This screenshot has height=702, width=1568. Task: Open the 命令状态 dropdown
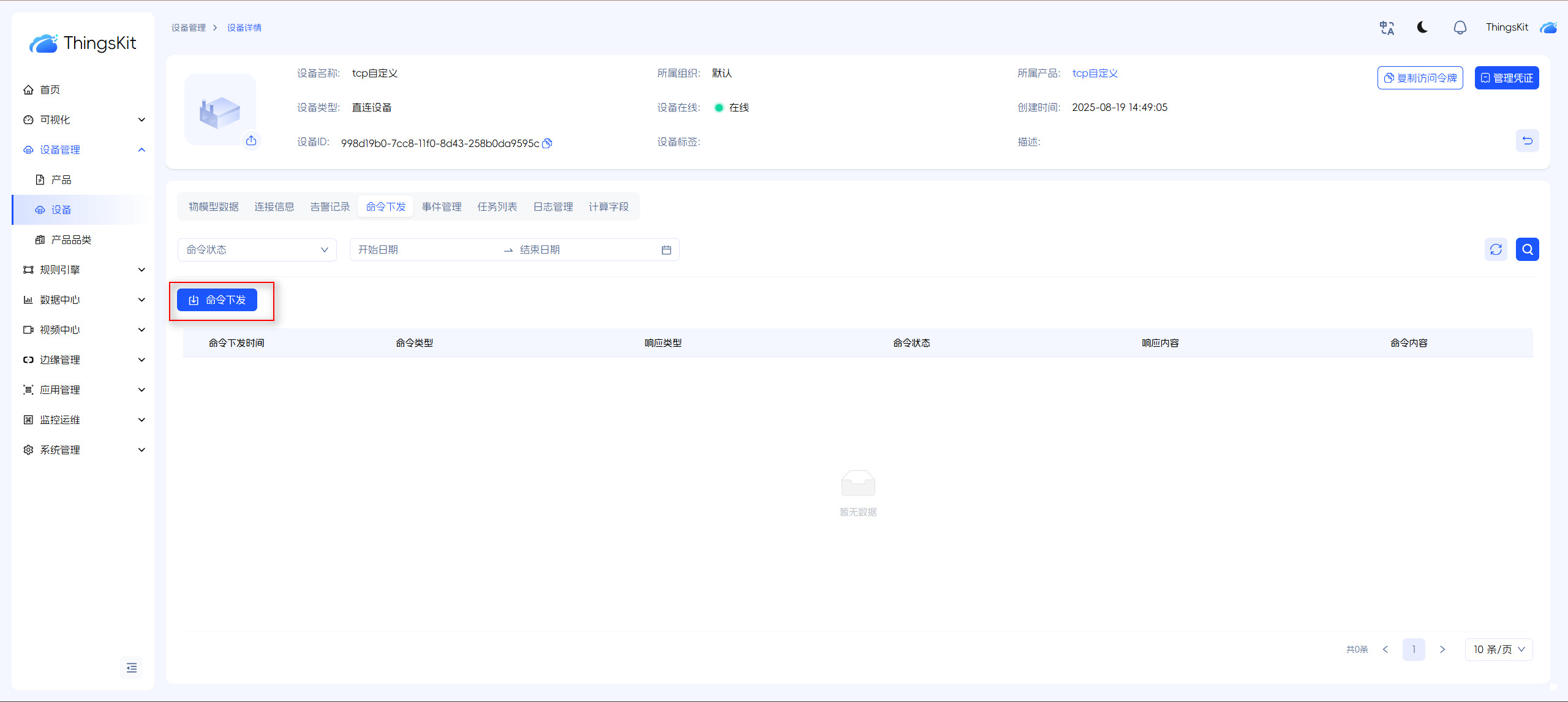pos(257,250)
